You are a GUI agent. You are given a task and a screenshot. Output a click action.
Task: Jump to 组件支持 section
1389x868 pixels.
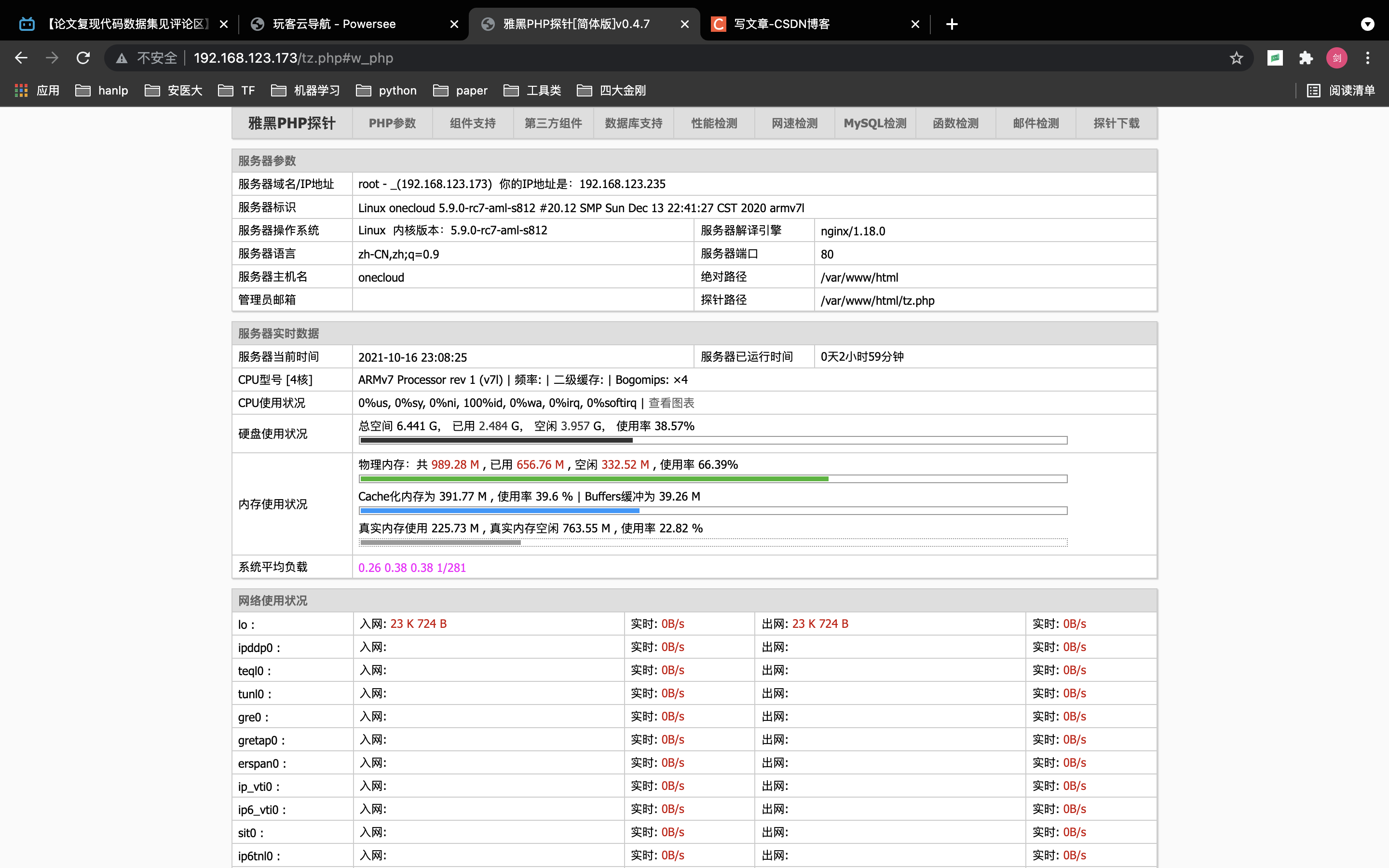tap(473, 123)
